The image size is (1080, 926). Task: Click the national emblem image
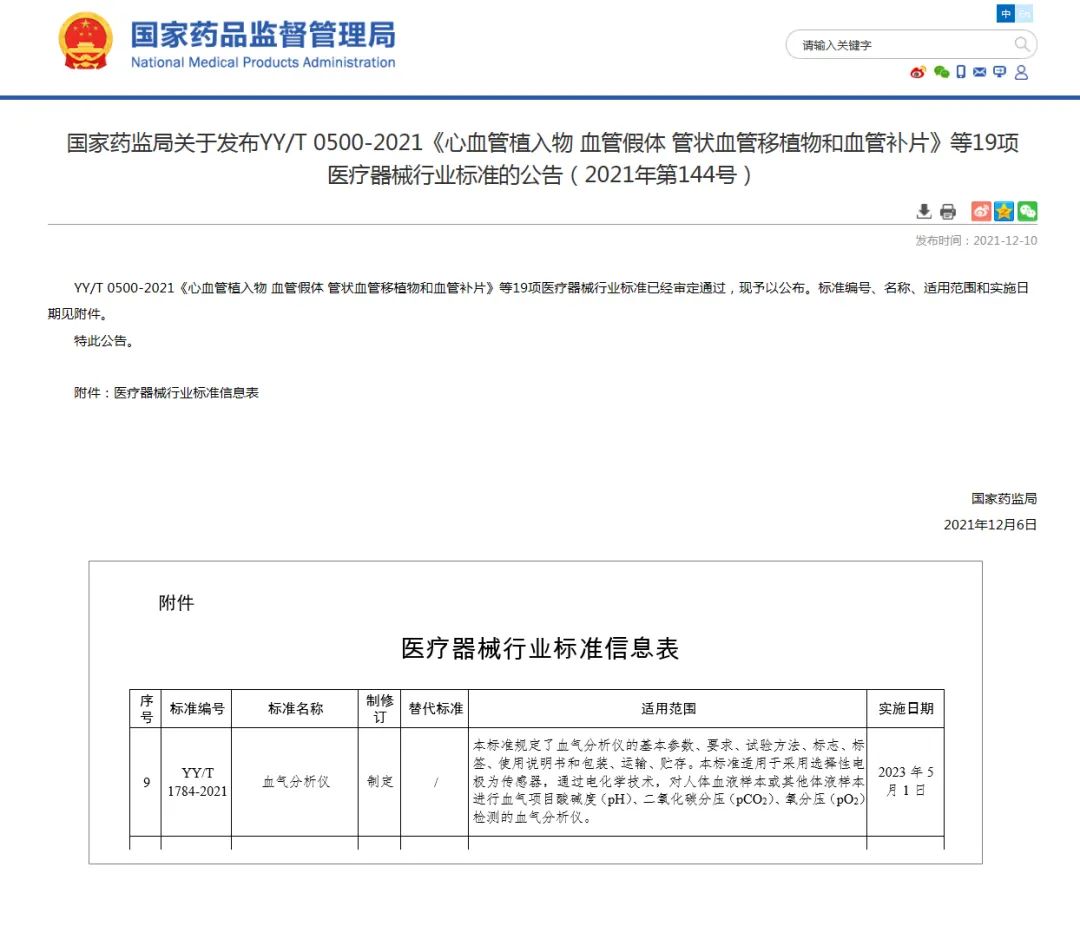[86, 42]
